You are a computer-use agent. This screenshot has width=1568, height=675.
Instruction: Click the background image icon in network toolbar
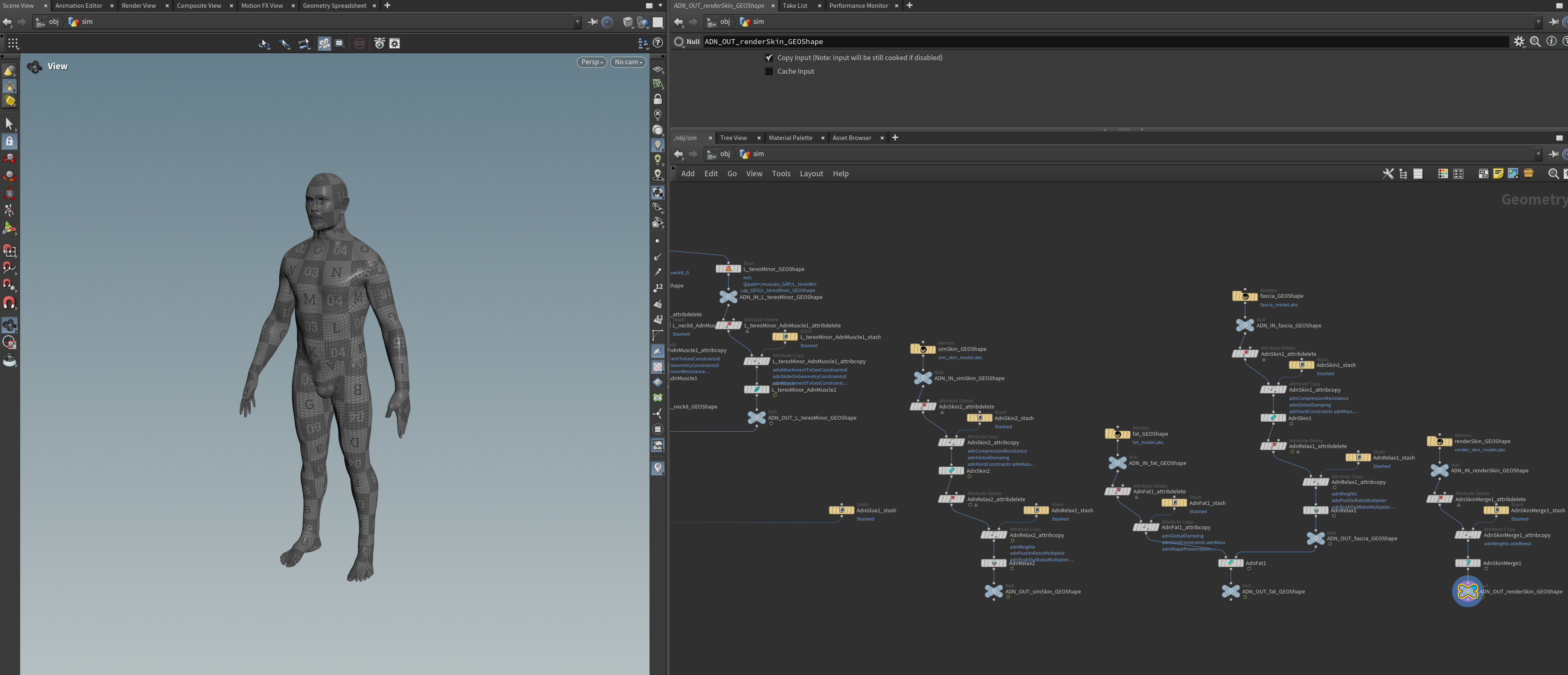1513,173
